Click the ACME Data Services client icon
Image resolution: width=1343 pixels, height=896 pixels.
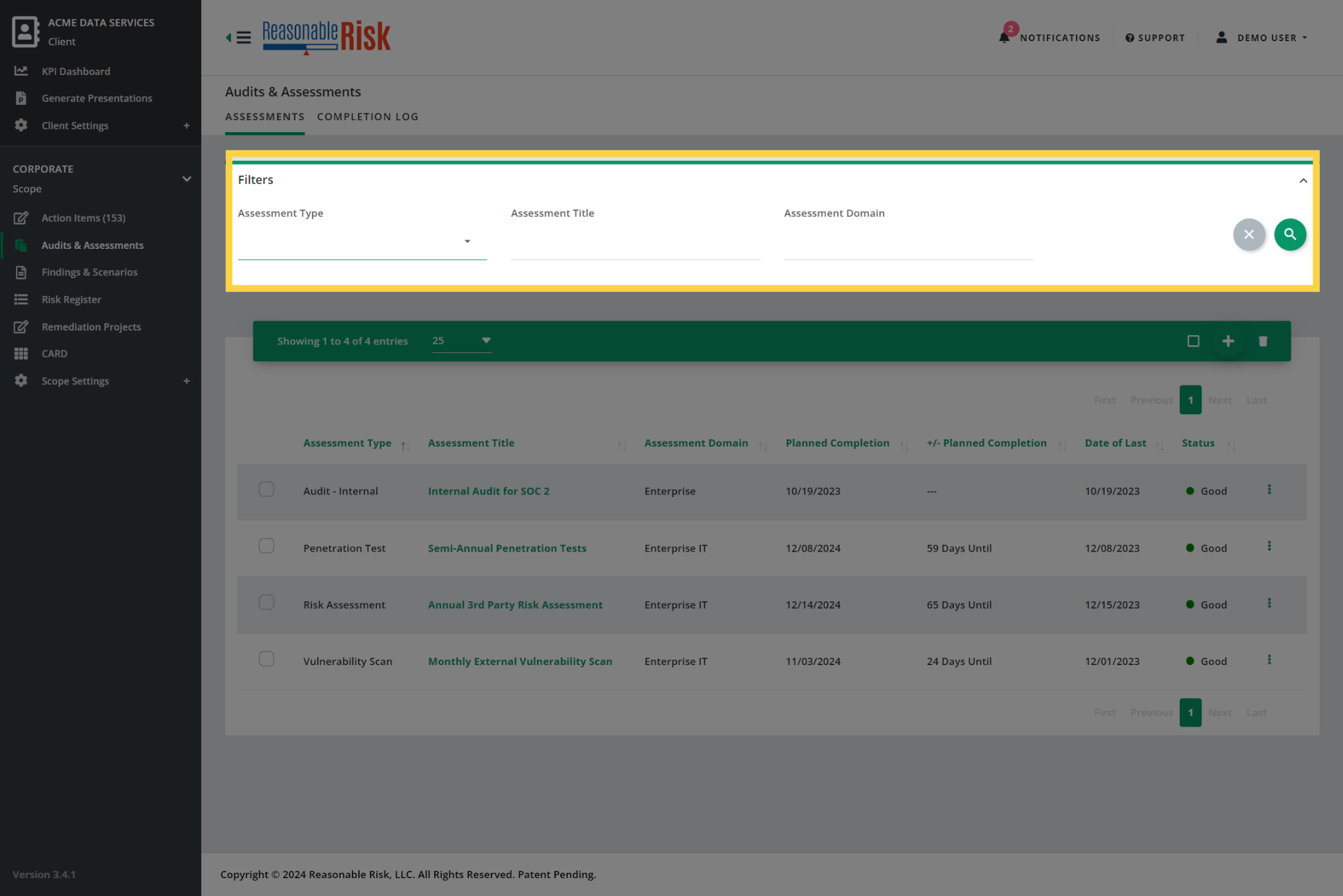pos(25,31)
